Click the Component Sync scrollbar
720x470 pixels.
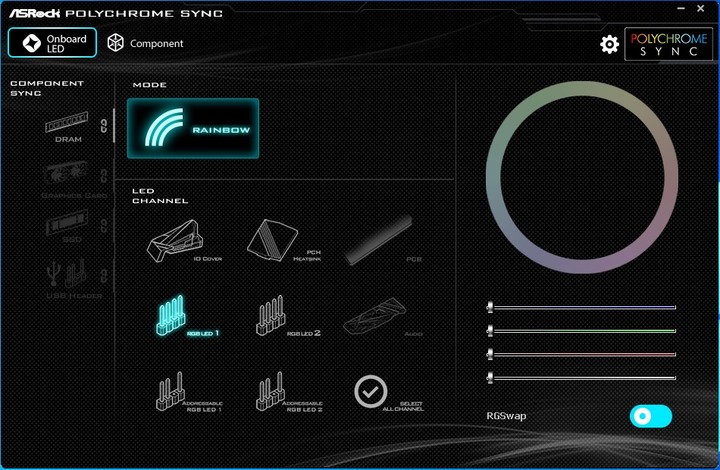(x=114, y=126)
